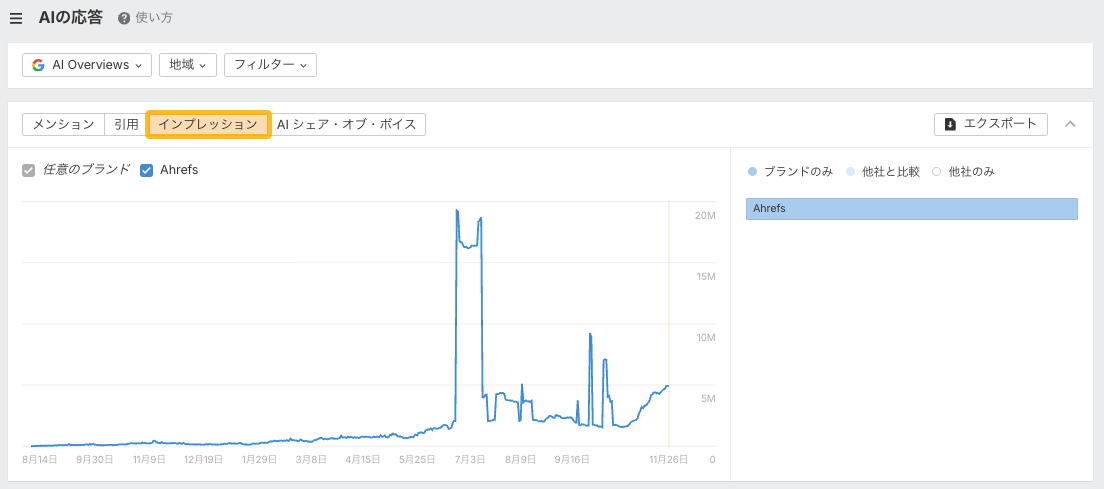This screenshot has width=1104, height=489.
Task: Click the question mark help icon
Action: (124, 18)
